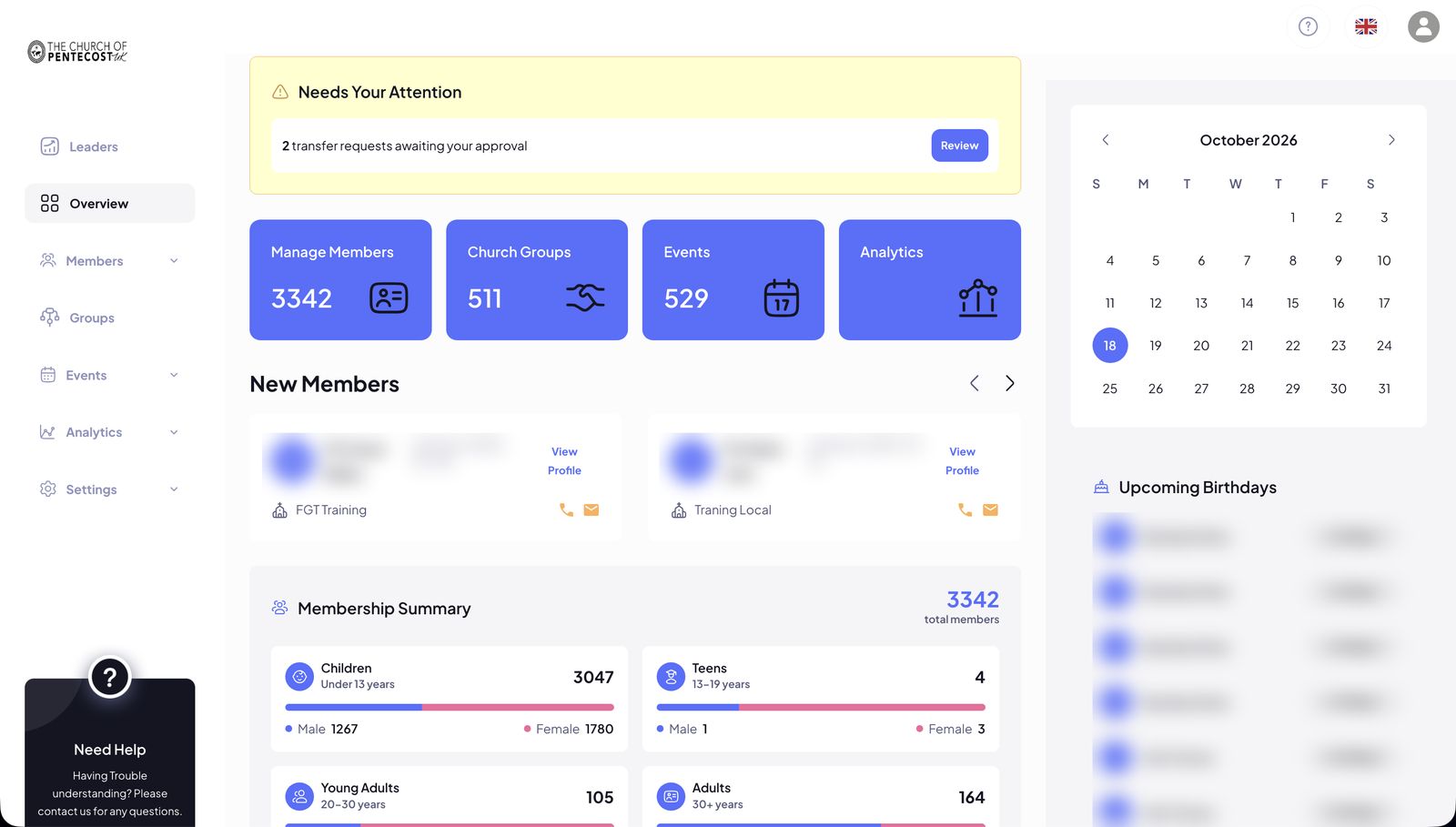The image size is (1456, 827).
Task: View Profile of FGT Training member
Action: (564, 461)
